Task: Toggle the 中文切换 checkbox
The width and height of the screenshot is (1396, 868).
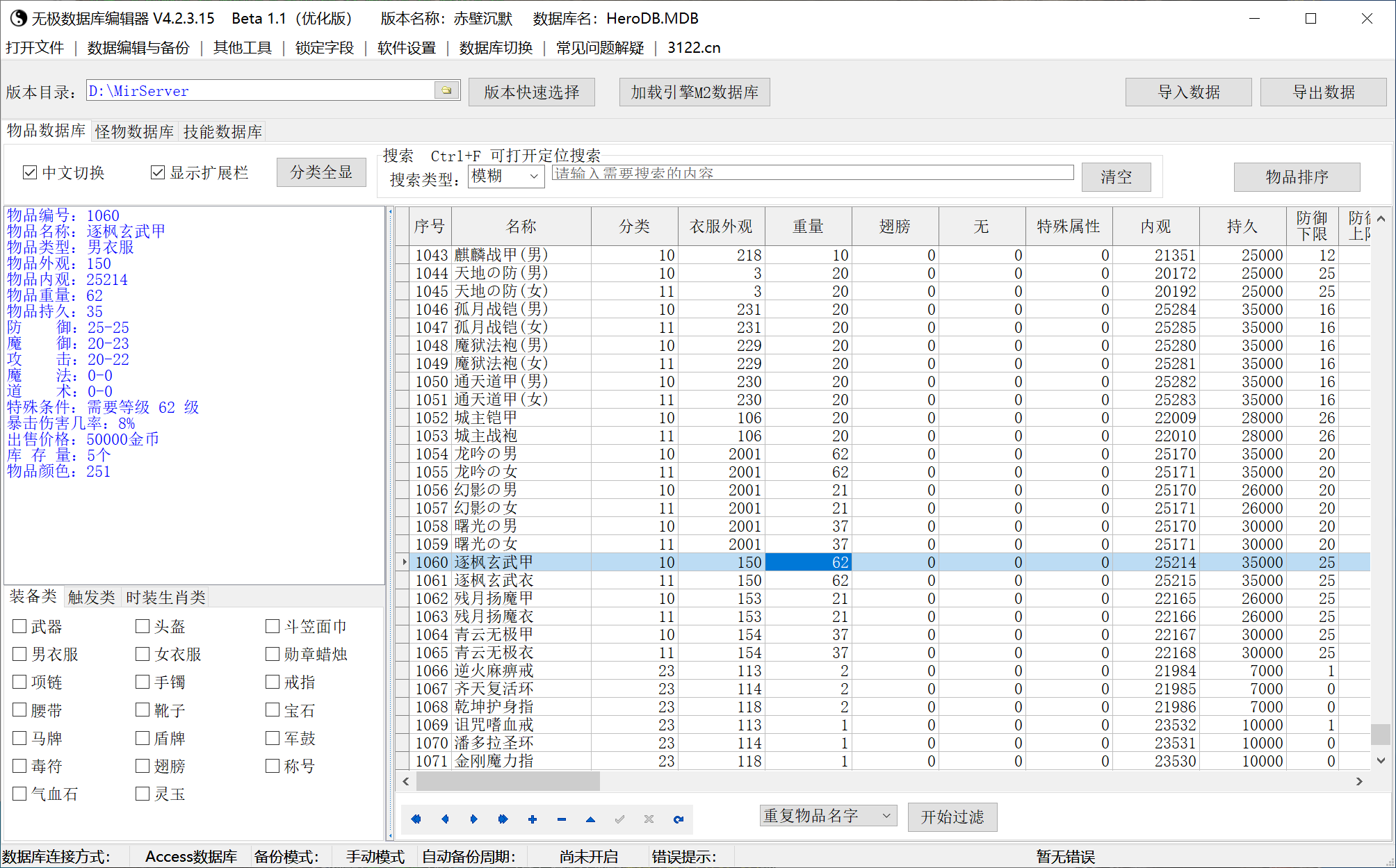Action: (30, 172)
